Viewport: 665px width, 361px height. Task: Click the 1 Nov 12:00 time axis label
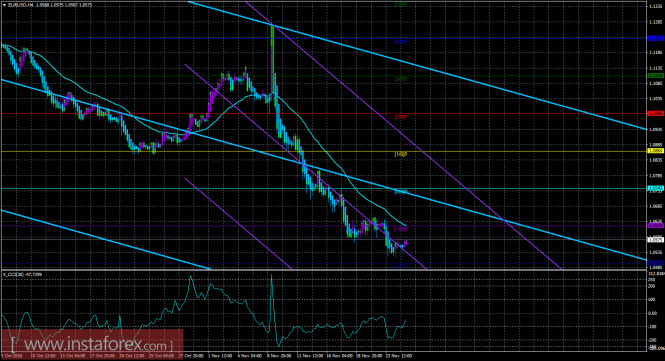tap(220, 355)
